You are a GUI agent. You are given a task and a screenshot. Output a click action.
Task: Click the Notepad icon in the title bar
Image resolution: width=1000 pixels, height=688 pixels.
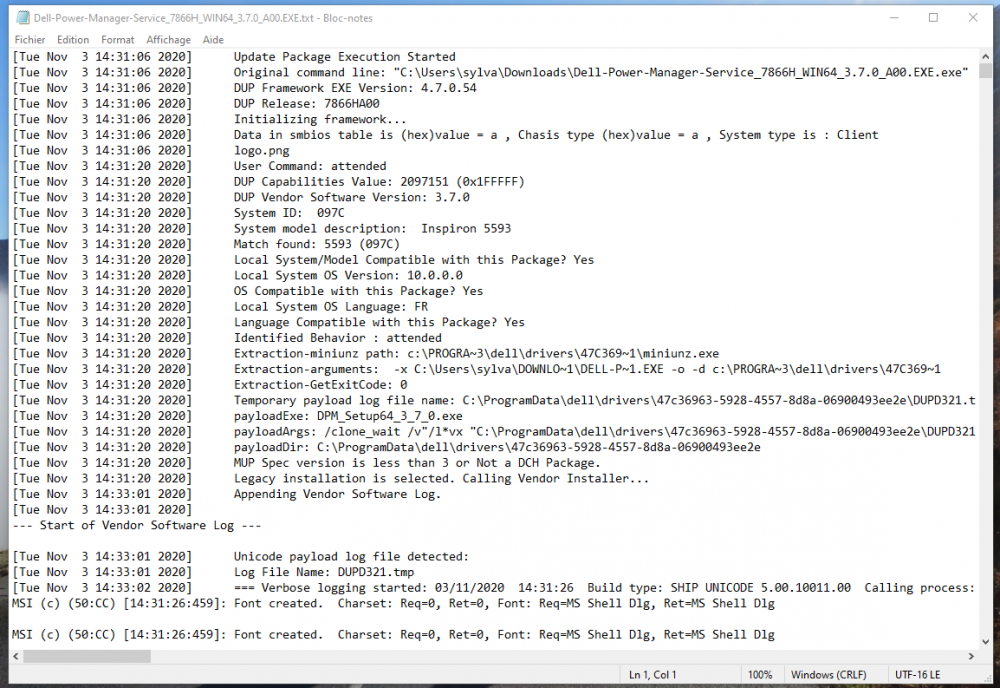click(23, 18)
